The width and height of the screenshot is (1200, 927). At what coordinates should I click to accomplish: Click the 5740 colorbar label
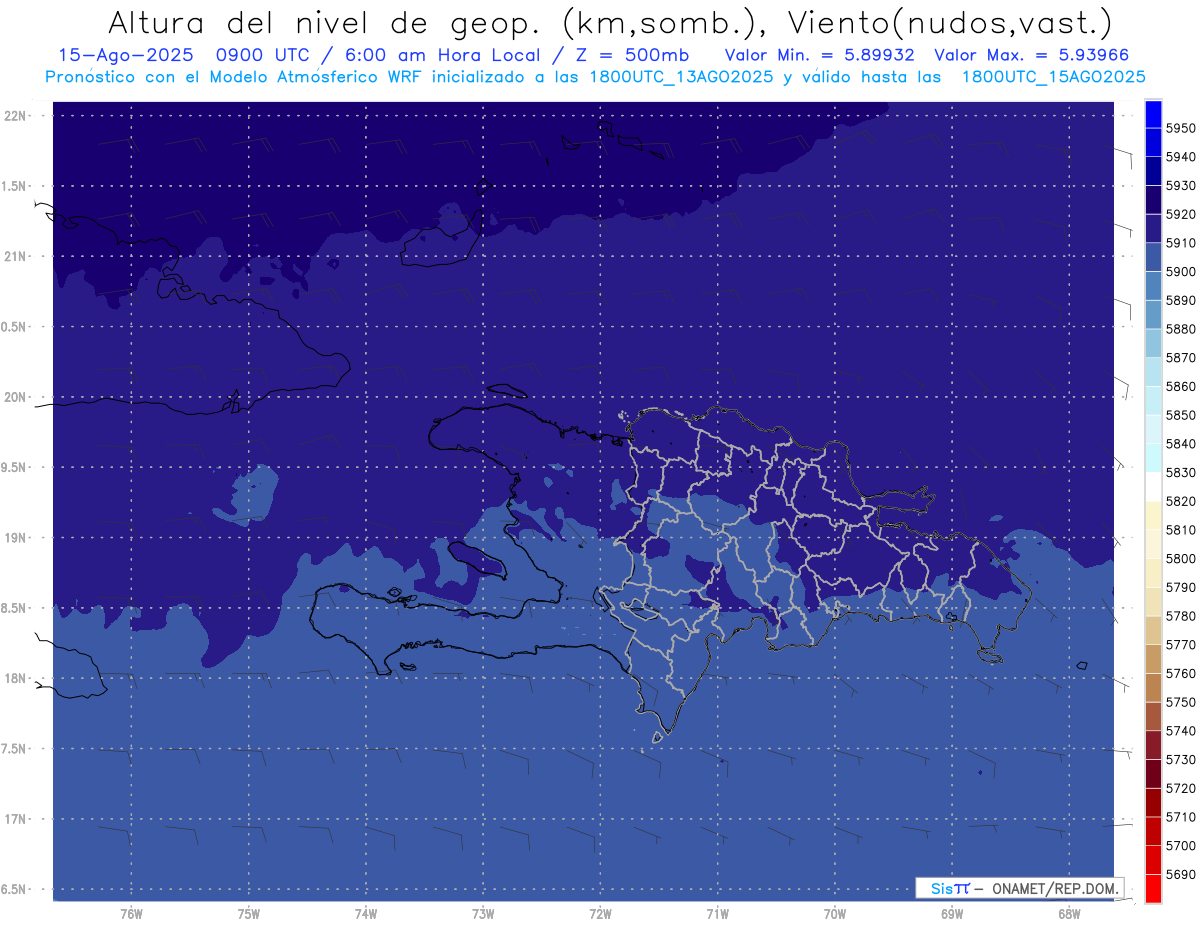pyautogui.click(x=1180, y=731)
